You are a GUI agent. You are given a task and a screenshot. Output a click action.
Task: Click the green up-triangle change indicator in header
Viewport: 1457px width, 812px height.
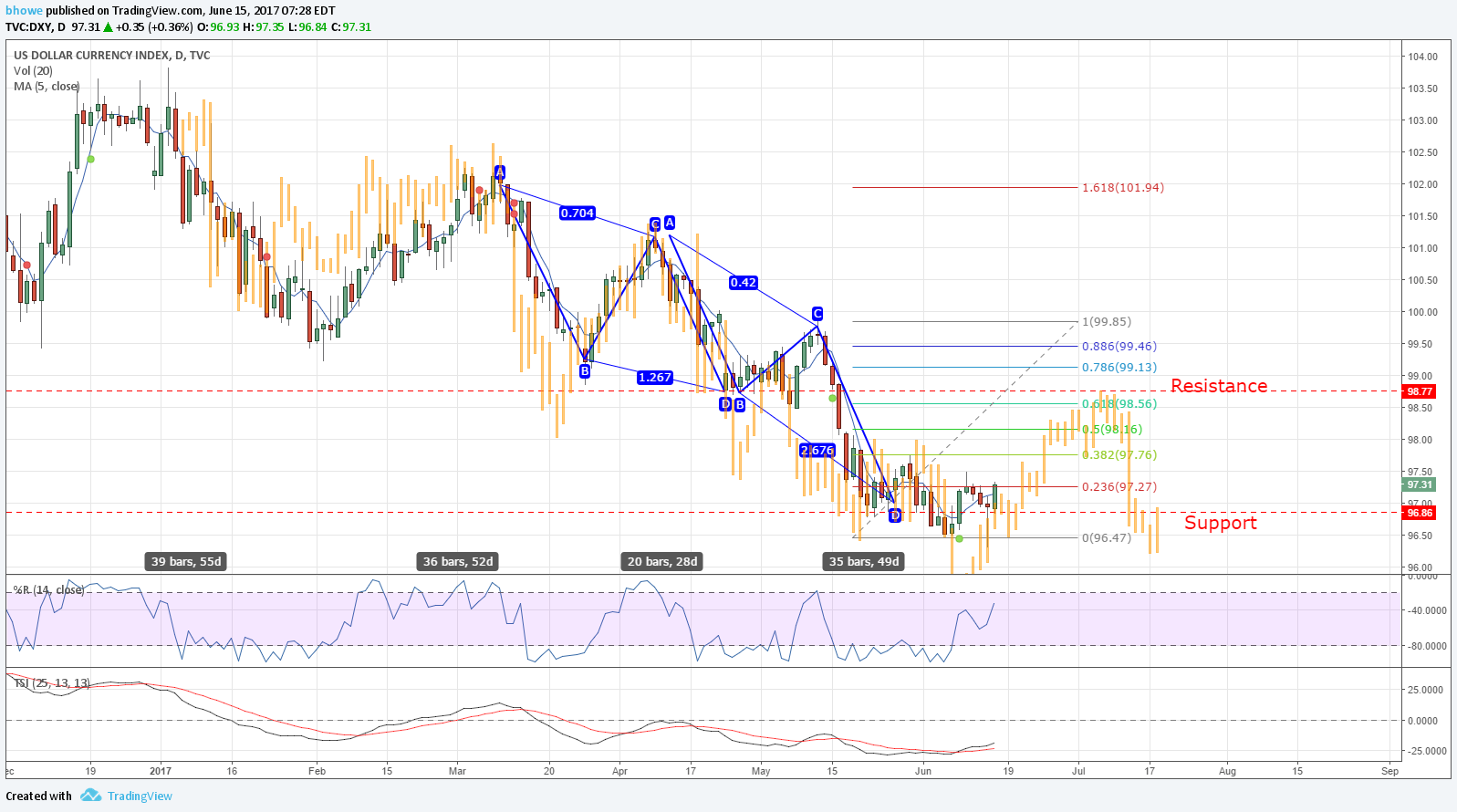click(108, 26)
